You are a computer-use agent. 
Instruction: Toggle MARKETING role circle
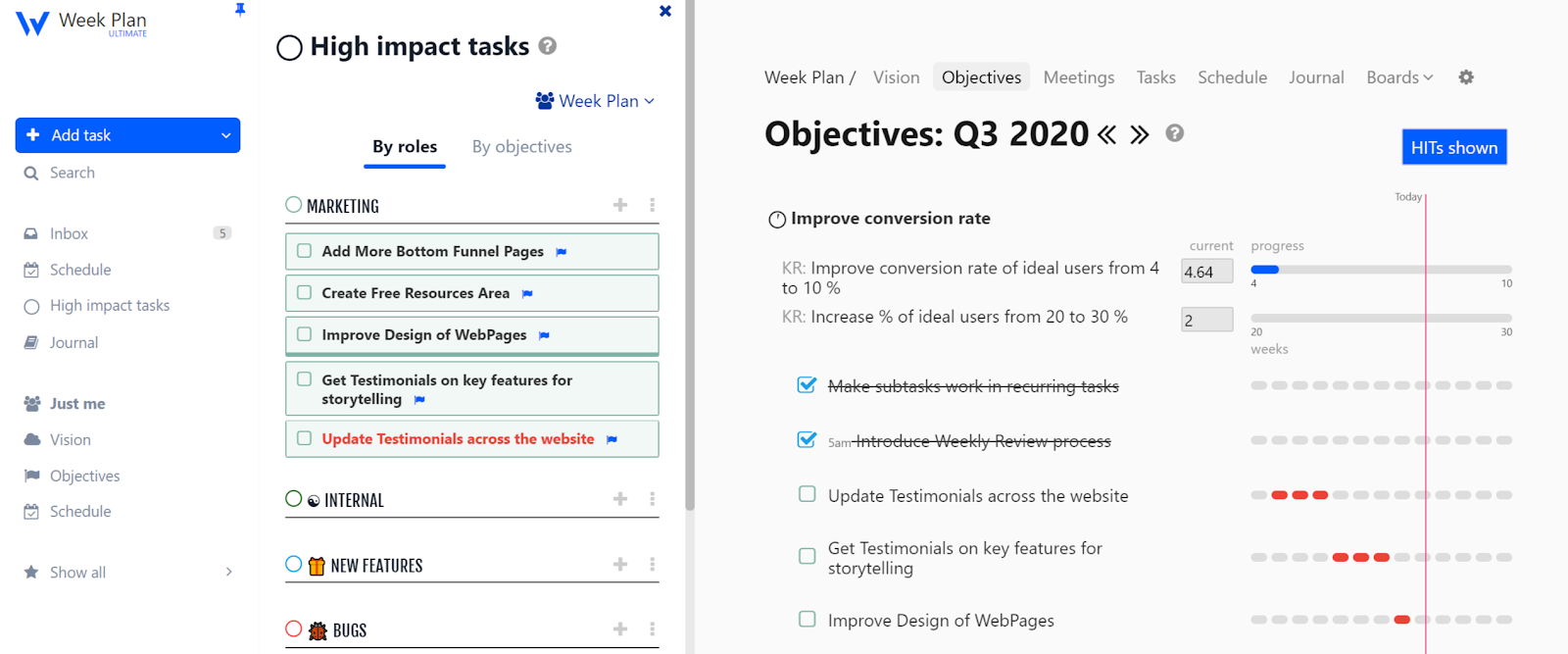tap(294, 205)
